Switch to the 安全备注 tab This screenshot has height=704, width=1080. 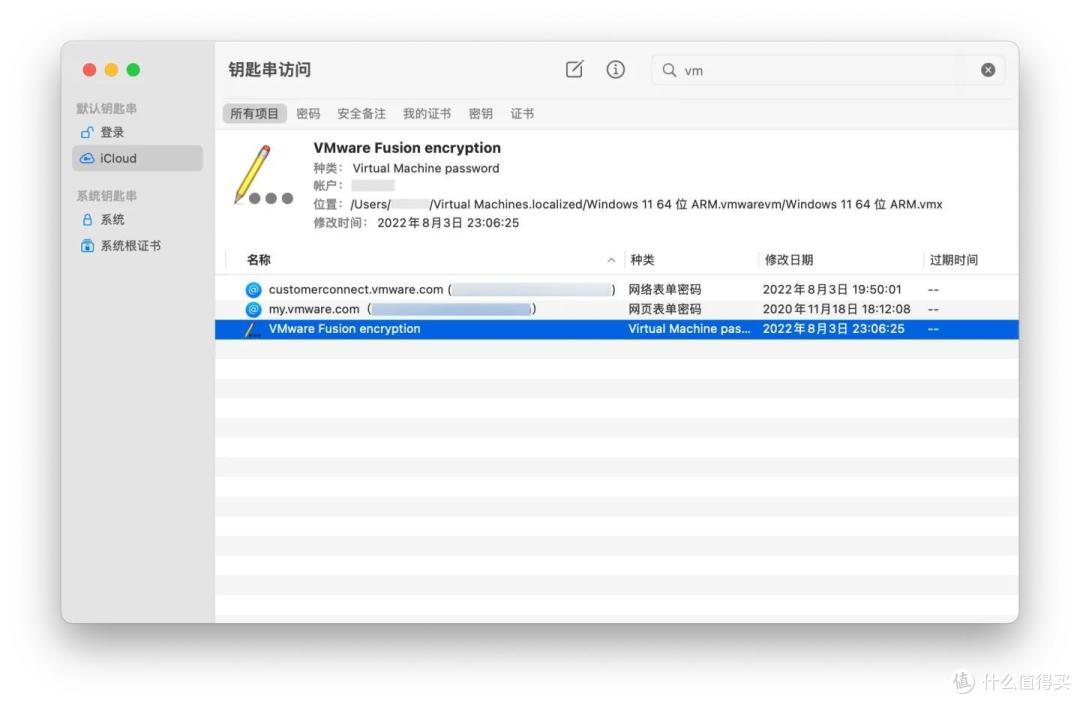pos(361,114)
